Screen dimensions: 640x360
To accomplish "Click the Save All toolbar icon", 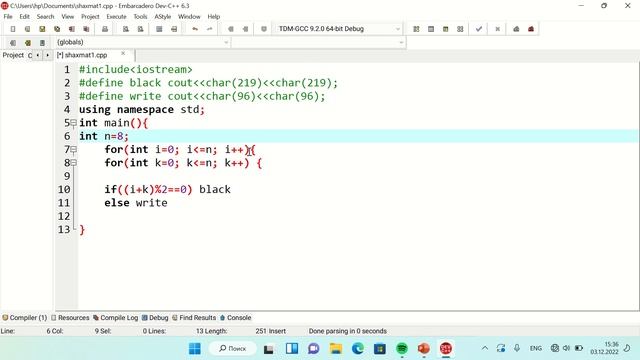I will tap(57, 29).
